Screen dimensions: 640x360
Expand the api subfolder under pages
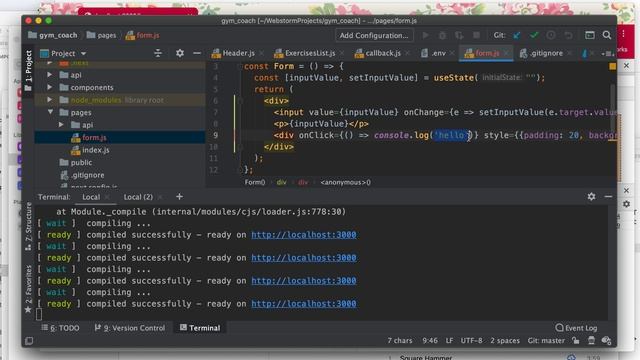coord(61,125)
